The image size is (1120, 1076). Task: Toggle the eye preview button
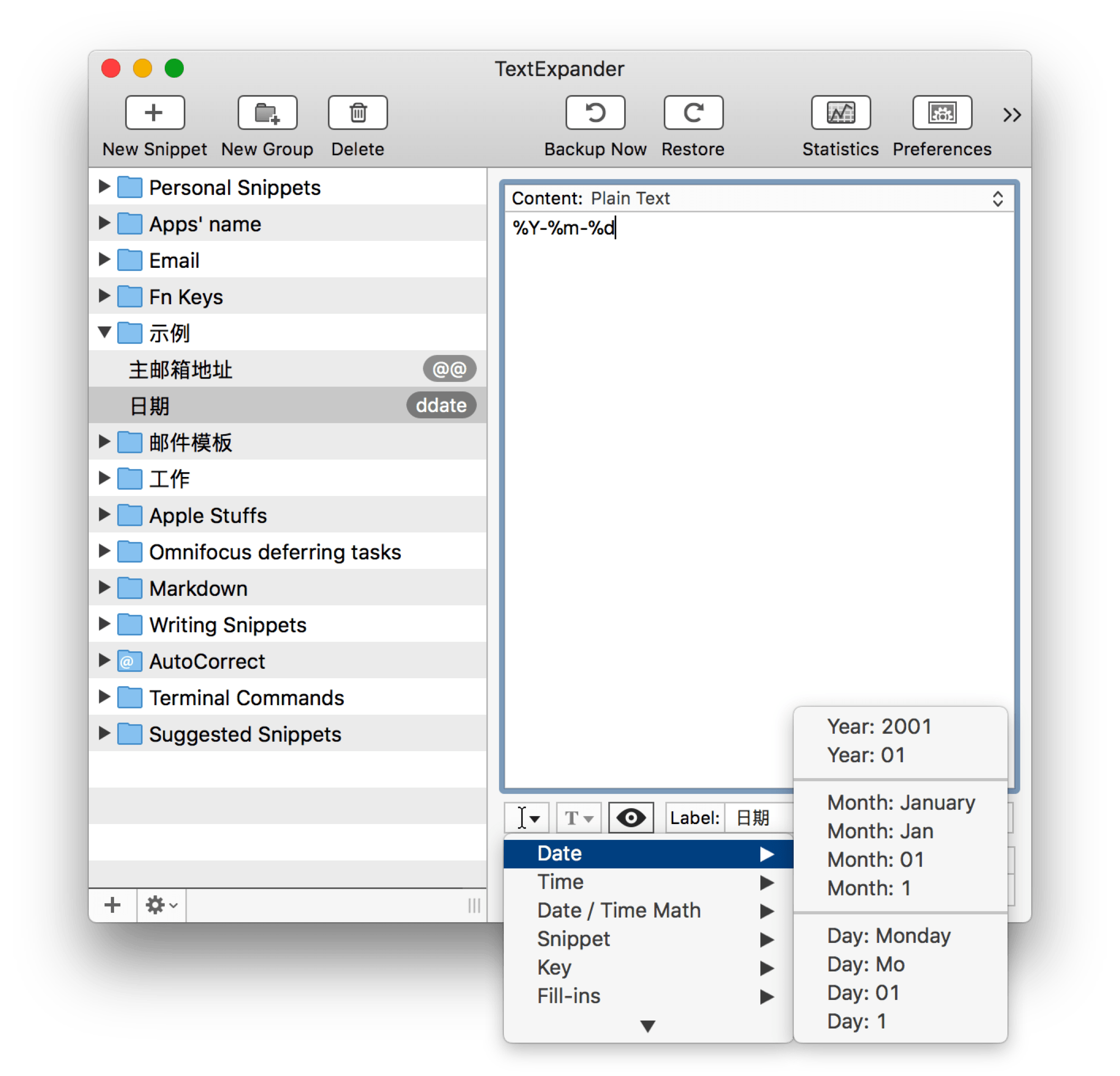point(630,818)
